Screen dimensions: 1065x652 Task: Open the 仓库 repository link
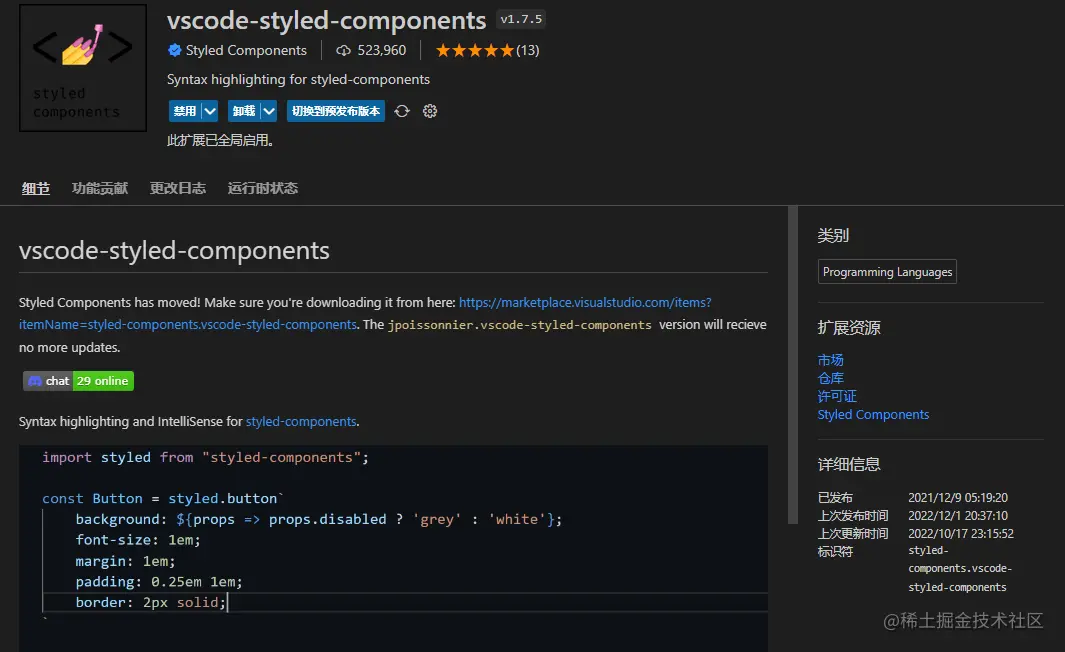830,378
